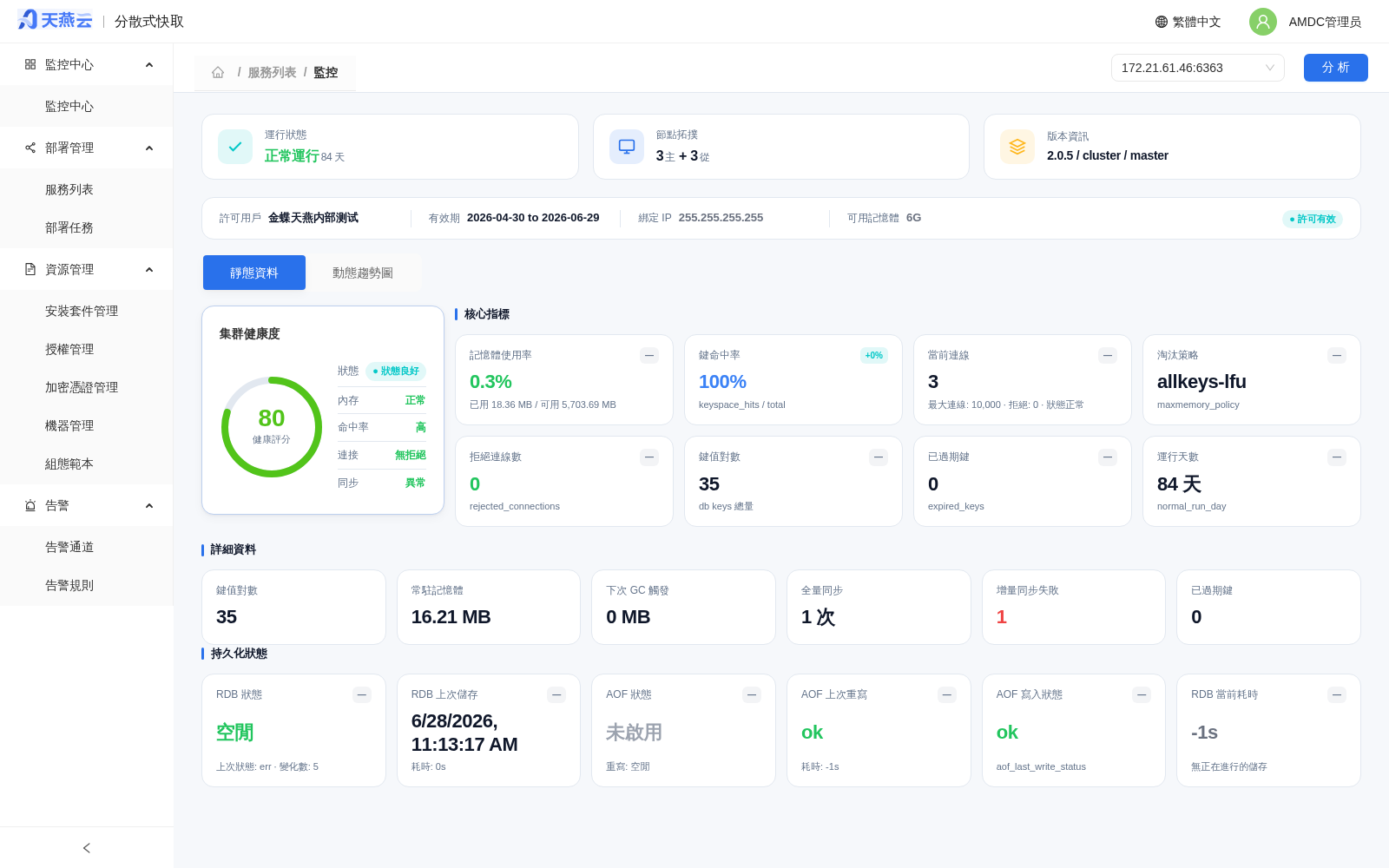
Task: Click the 分析 button
Action: tap(1336, 68)
